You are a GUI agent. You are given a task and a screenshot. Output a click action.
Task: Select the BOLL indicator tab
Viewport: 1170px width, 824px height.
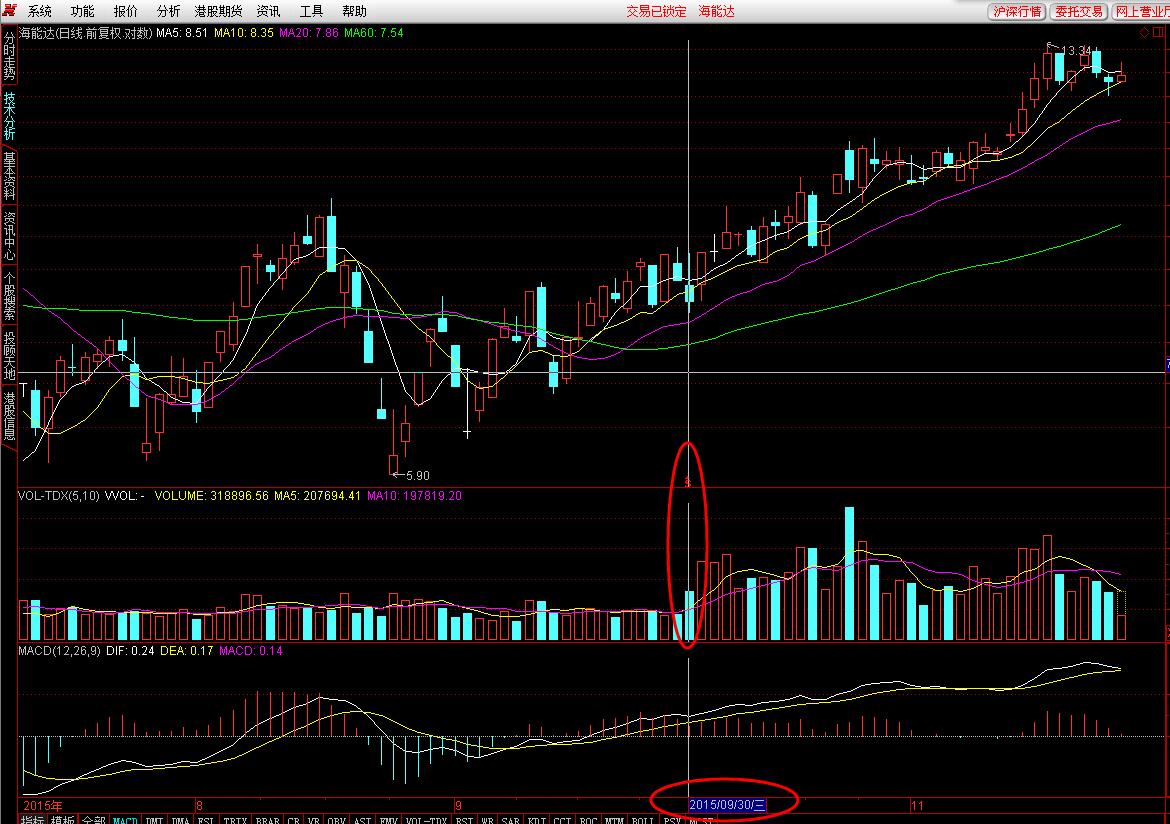[644, 820]
